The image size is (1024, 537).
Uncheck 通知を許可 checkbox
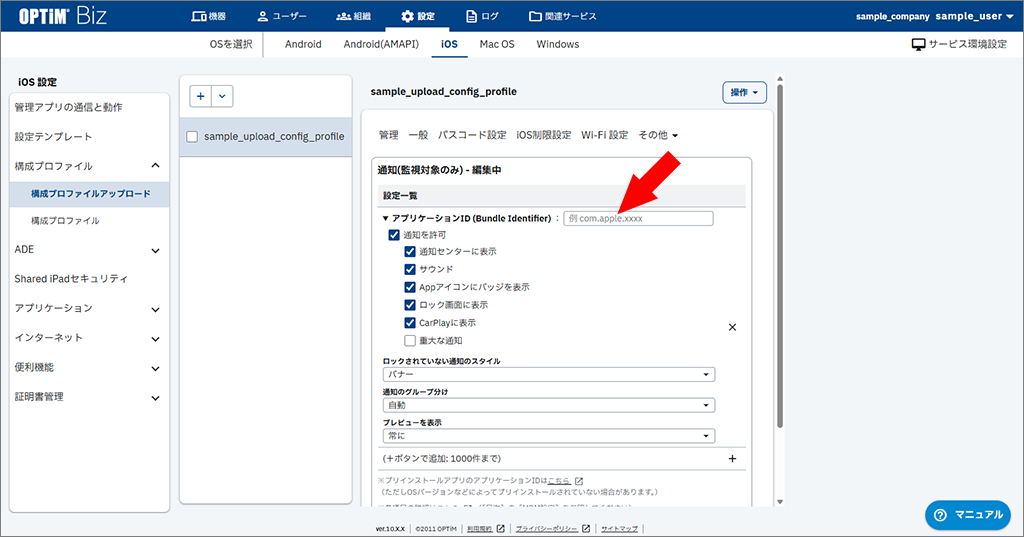click(x=394, y=235)
